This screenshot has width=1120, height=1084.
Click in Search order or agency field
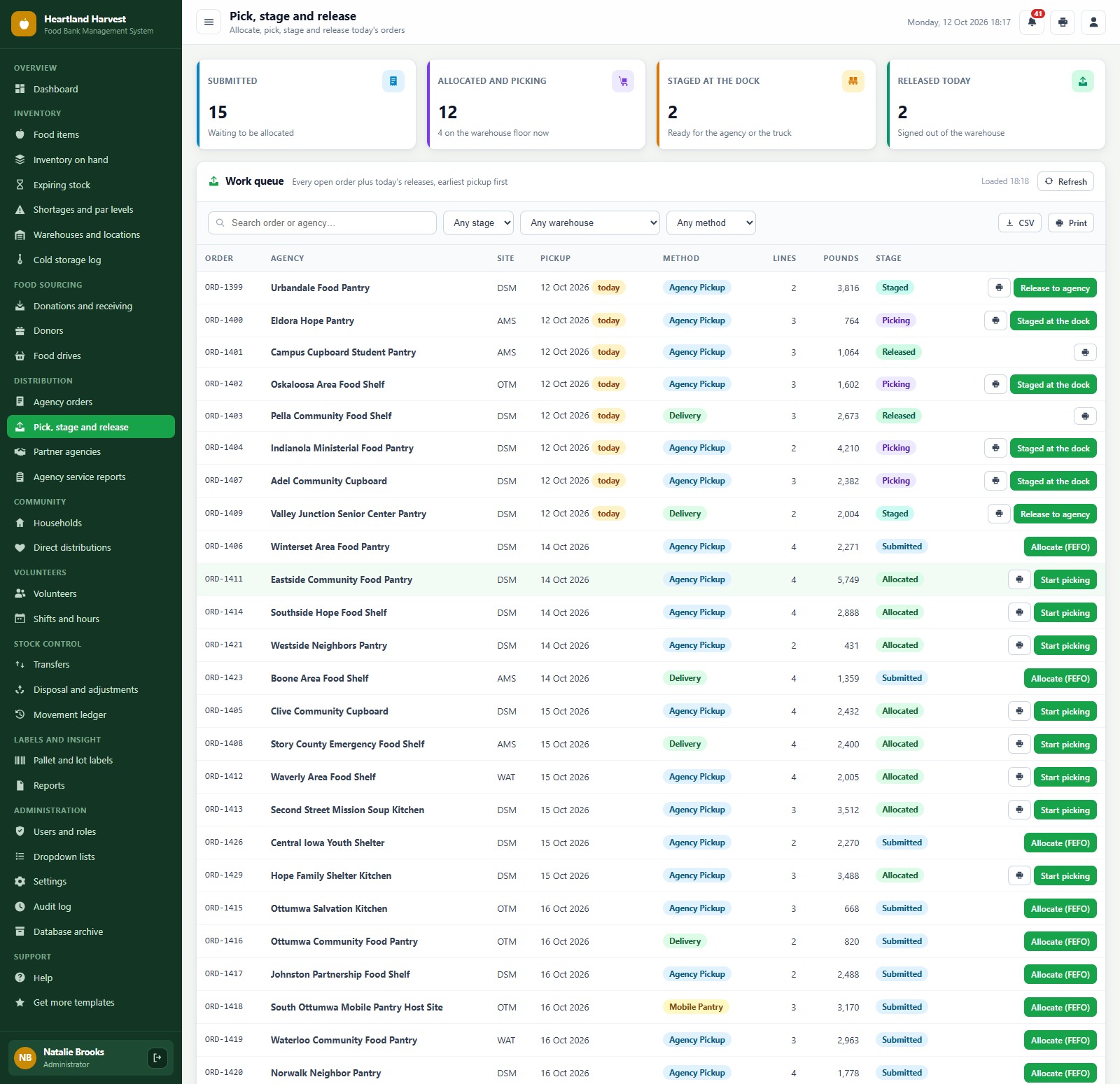pyautogui.click(x=322, y=223)
